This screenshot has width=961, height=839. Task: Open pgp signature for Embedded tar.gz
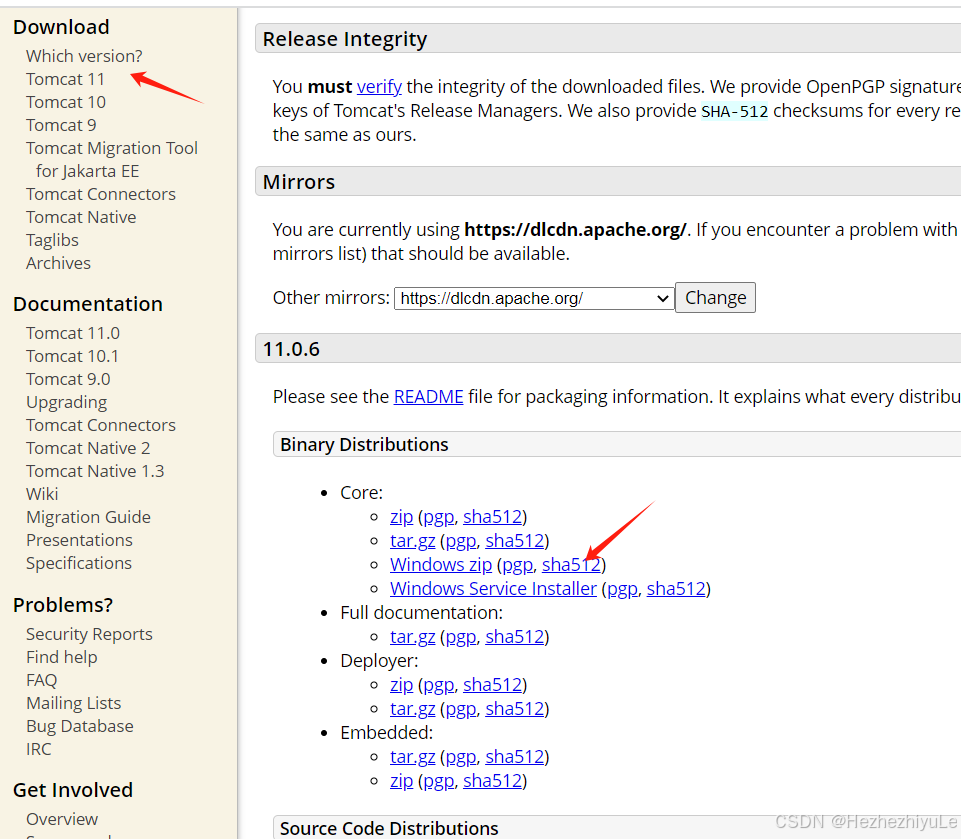461,757
